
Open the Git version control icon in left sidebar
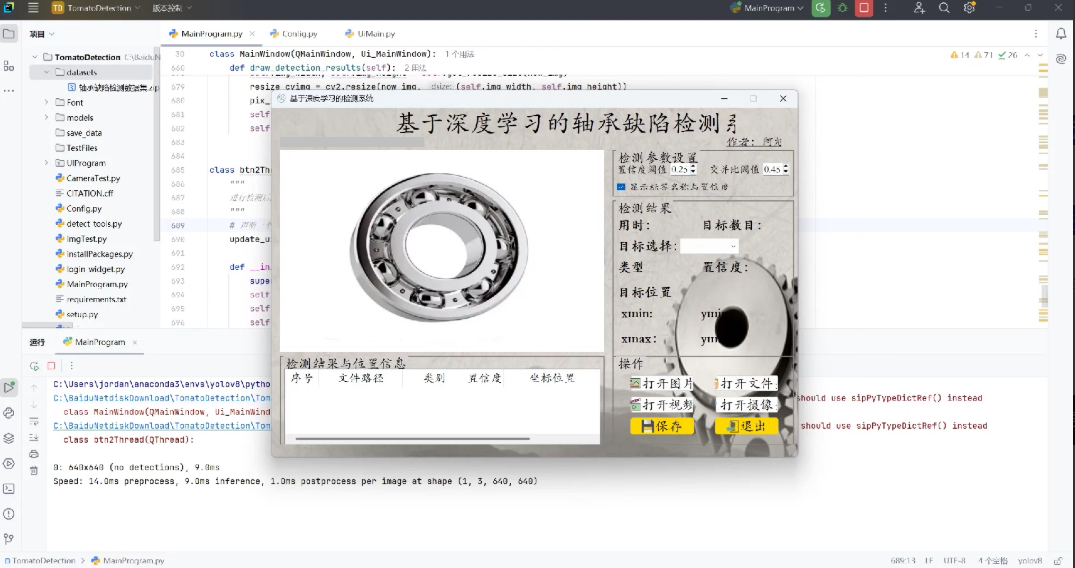click(x=9, y=539)
